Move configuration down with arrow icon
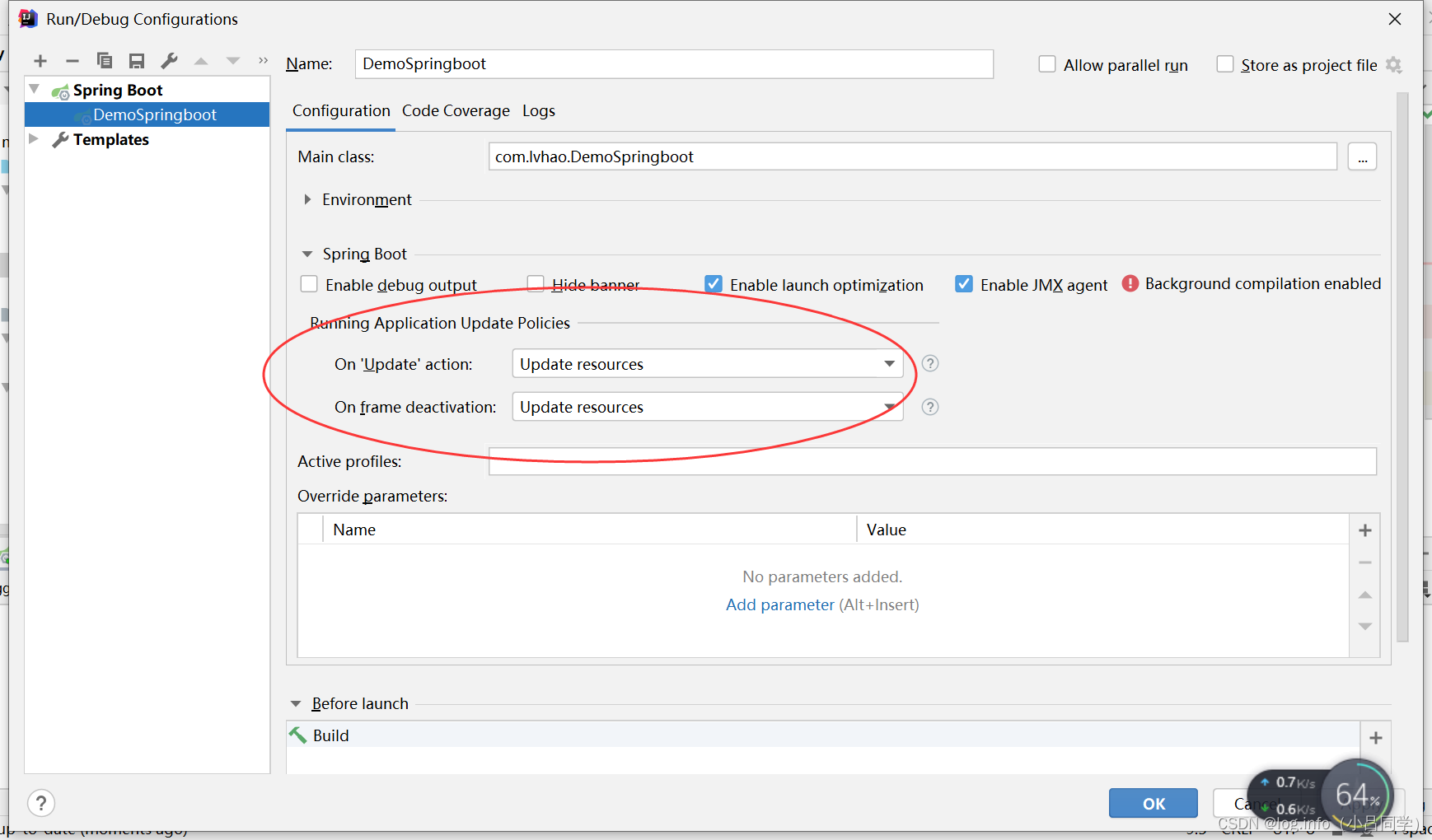 233,61
